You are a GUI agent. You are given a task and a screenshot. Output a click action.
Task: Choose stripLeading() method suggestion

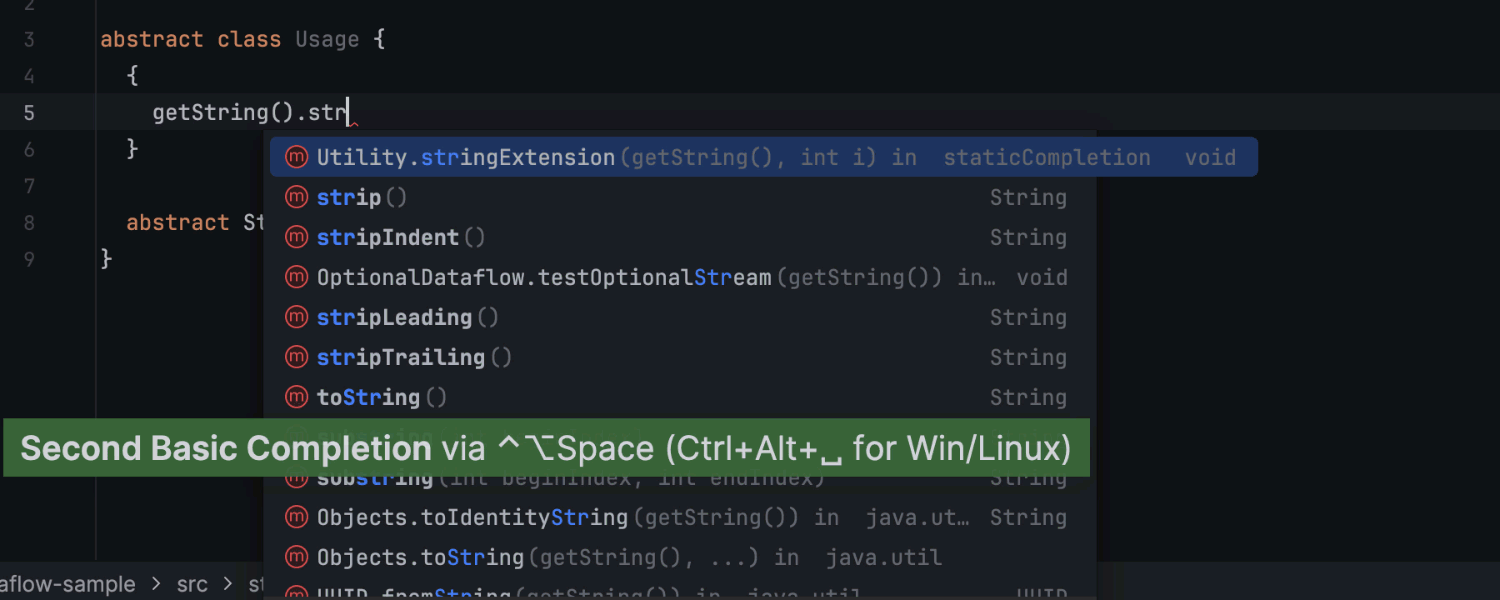click(680, 317)
